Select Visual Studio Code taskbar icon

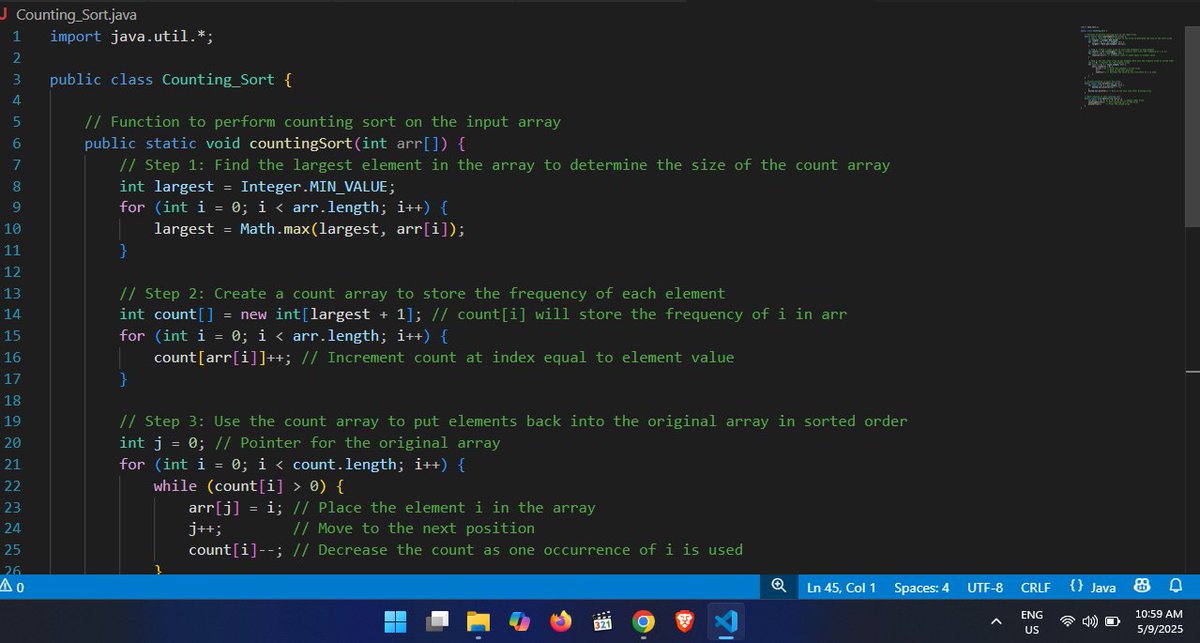tap(725, 621)
